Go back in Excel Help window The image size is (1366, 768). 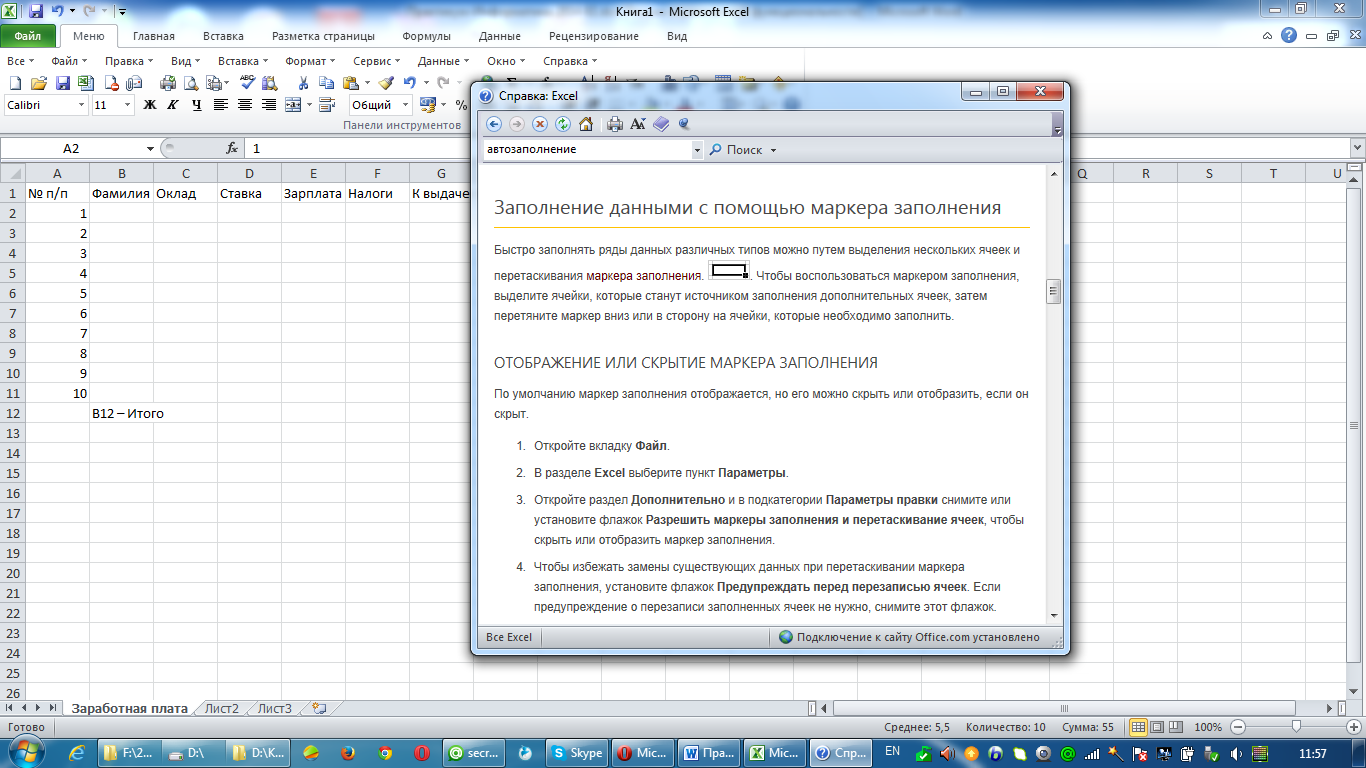tap(493, 124)
